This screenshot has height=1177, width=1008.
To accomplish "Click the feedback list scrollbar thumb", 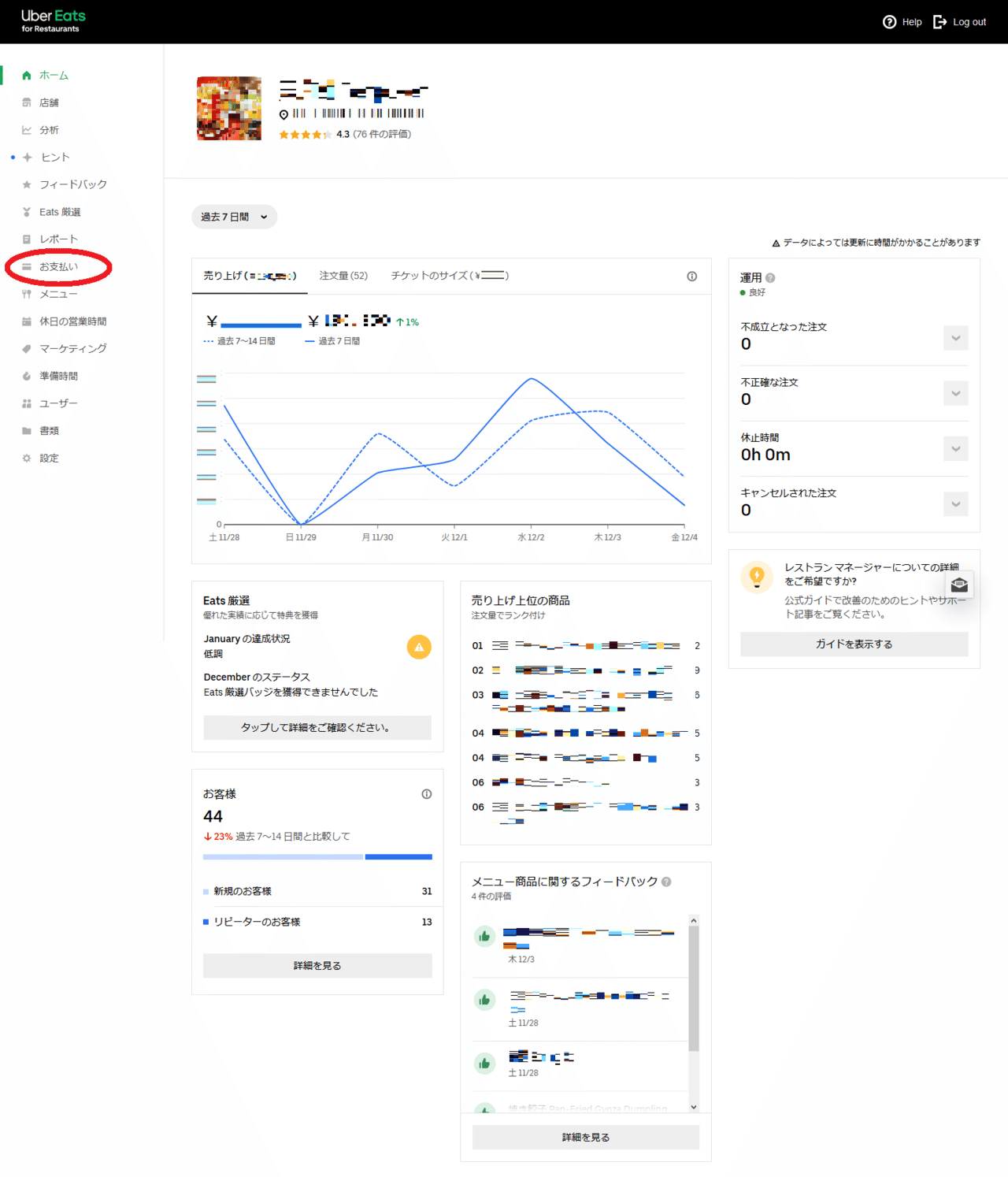I will click(694, 989).
